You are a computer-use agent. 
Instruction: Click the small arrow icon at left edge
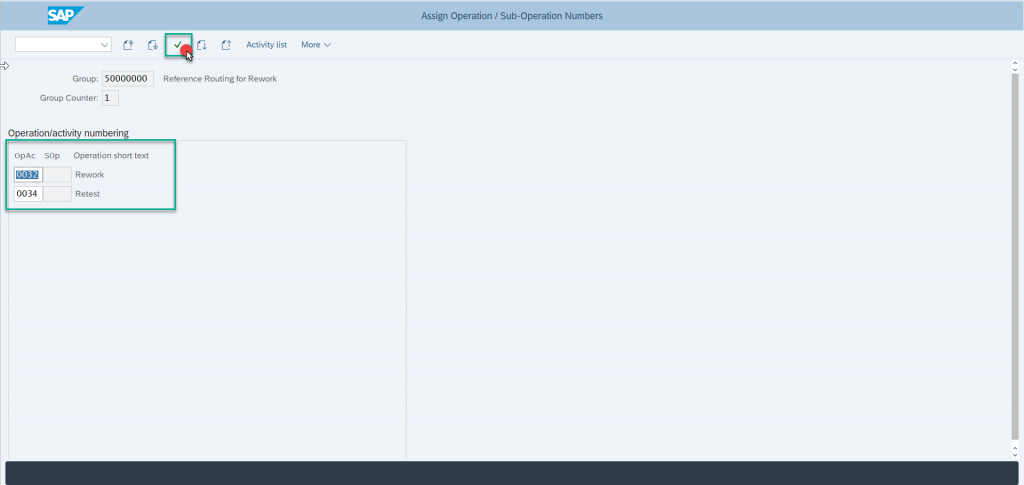tap(5, 65)
